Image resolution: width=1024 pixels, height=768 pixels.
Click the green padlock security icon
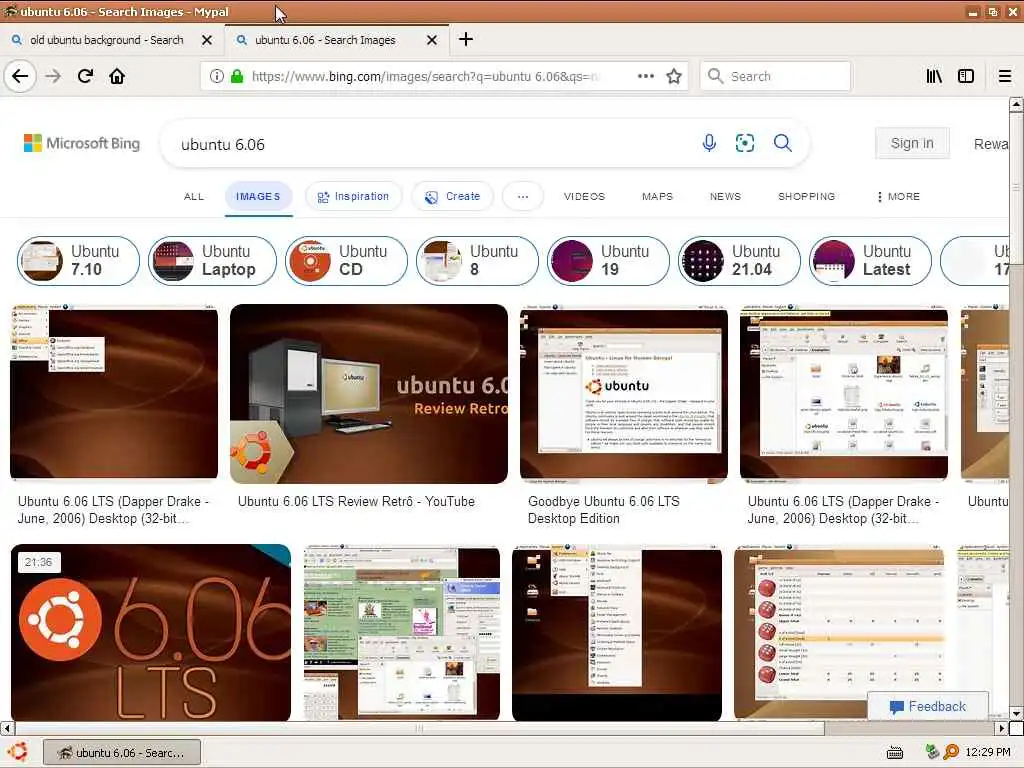[237, 76]
